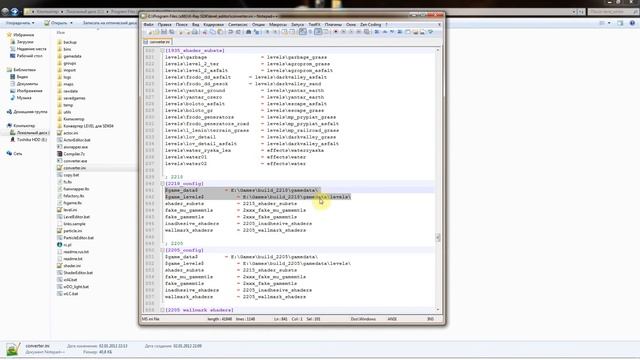Click the editor scrollbar down arrow

(x=438, y=310)
